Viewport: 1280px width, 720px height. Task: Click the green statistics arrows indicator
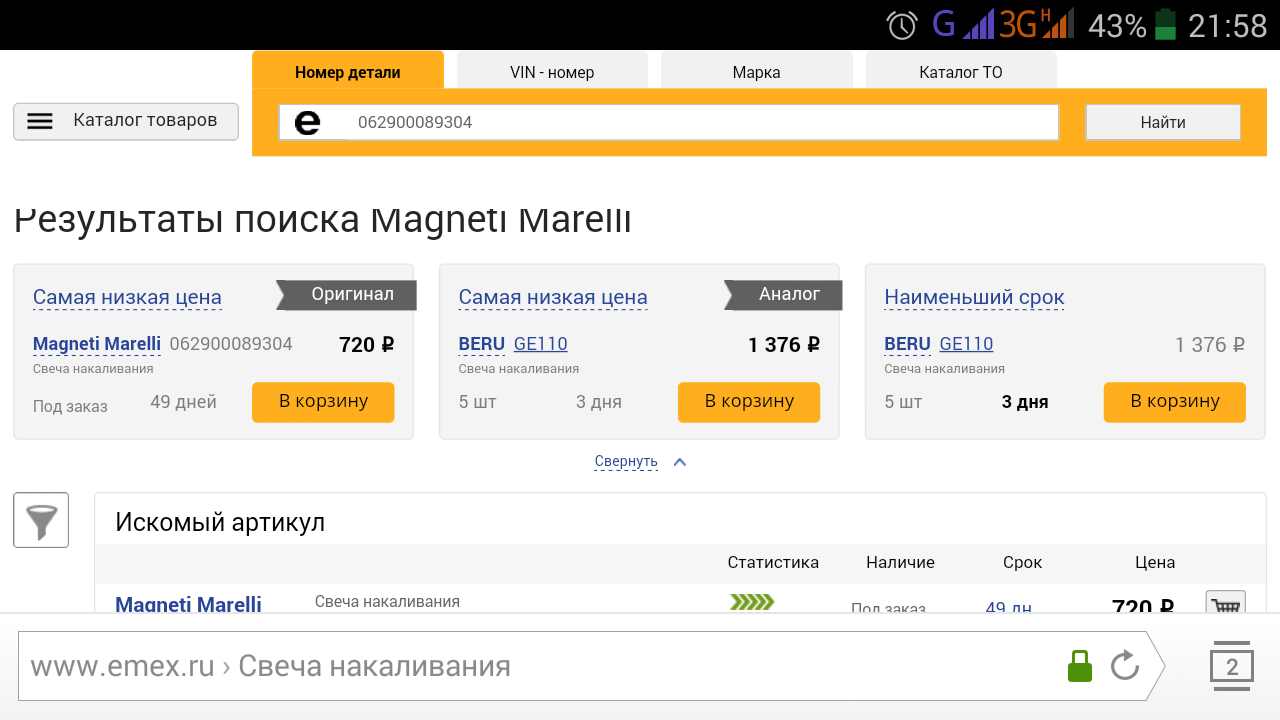click(x=752, y=602)
